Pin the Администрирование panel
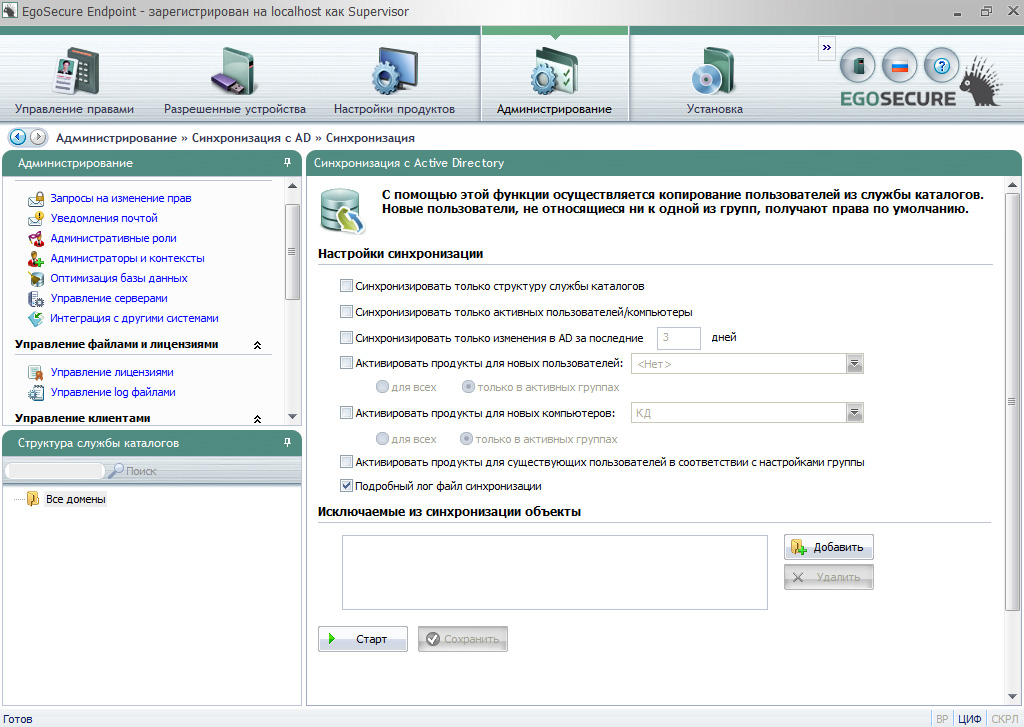1024x727 pixels. click(287, 163)
